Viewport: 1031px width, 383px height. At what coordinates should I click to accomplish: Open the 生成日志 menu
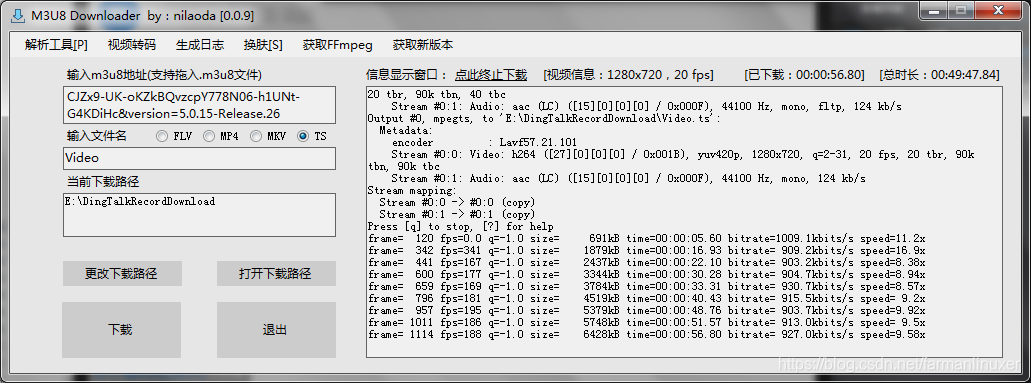coord(200,45)
